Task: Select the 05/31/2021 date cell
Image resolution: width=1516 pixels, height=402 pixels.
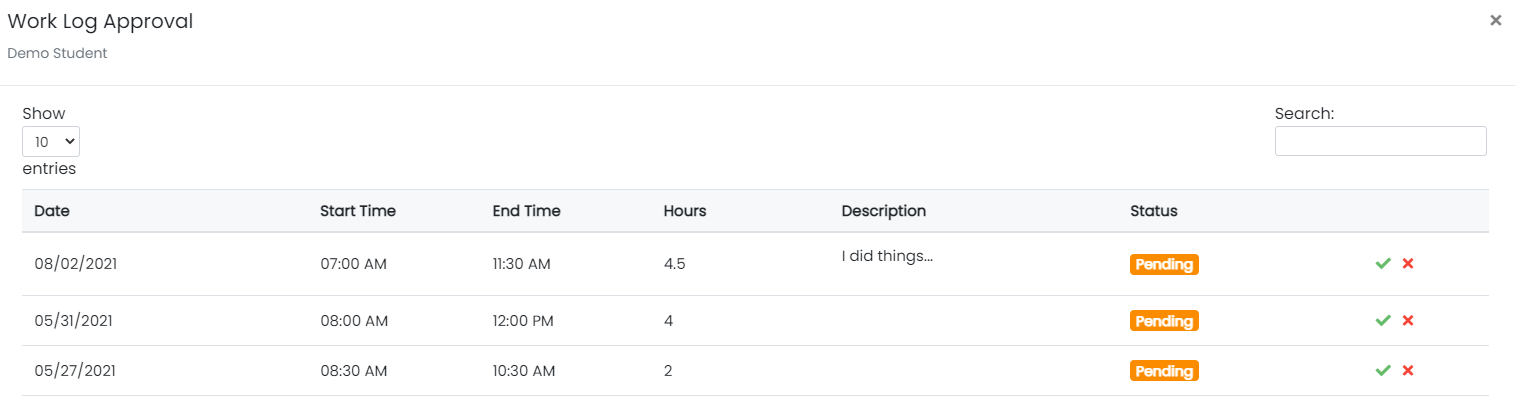Action: [75, 321]
